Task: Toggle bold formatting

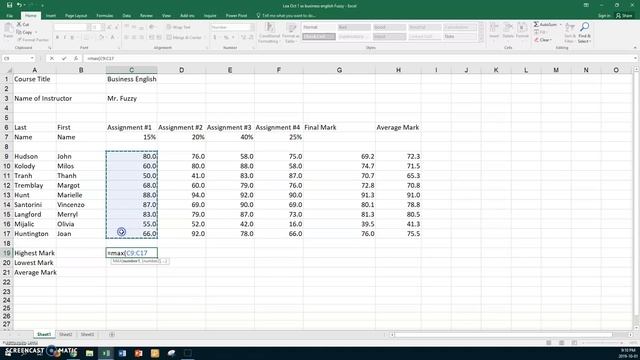Action: [57, 37]
